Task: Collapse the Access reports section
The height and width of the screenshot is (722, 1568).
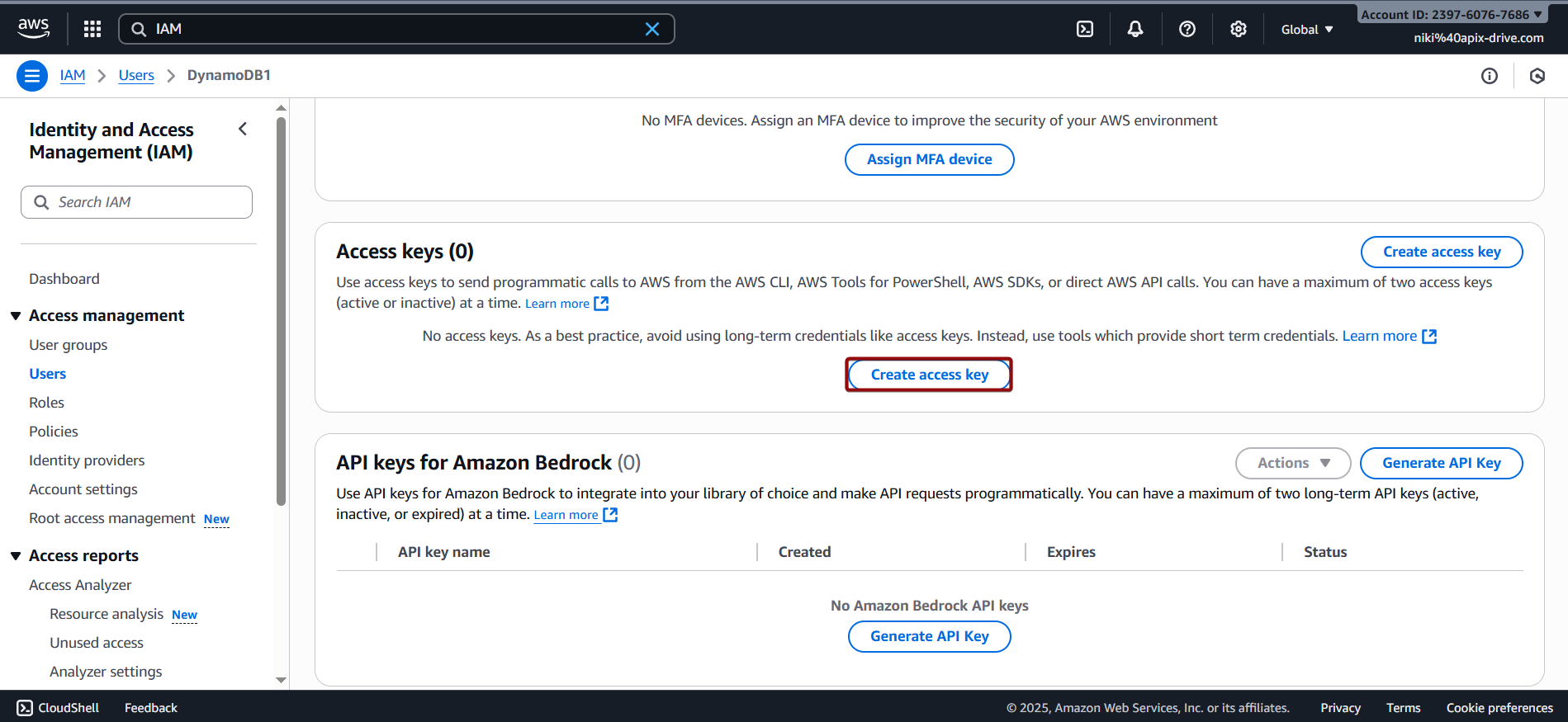Action: coord(16,556)
